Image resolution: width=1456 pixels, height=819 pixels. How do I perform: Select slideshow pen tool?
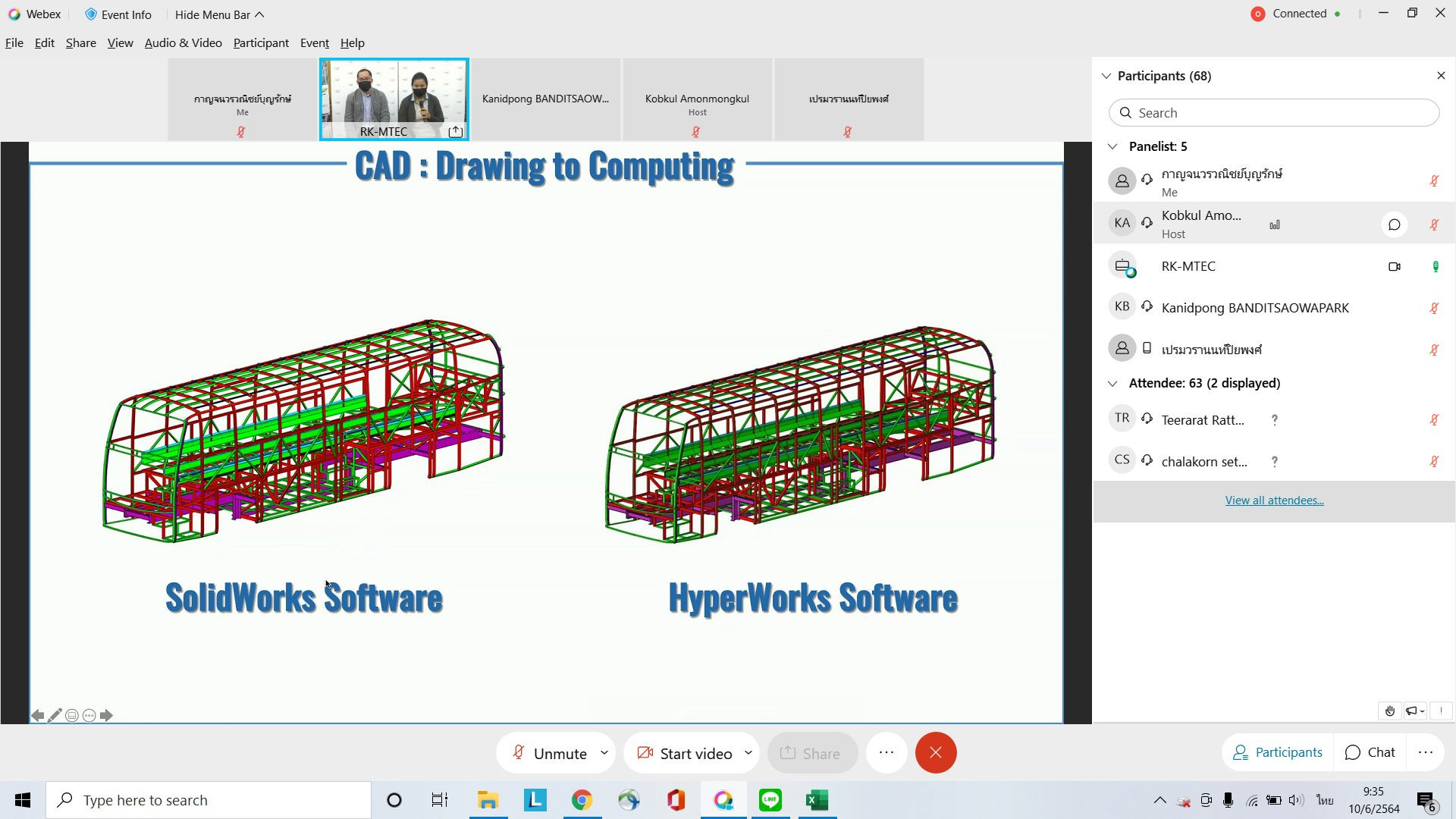pyautogui.click(x=55, y=715)
